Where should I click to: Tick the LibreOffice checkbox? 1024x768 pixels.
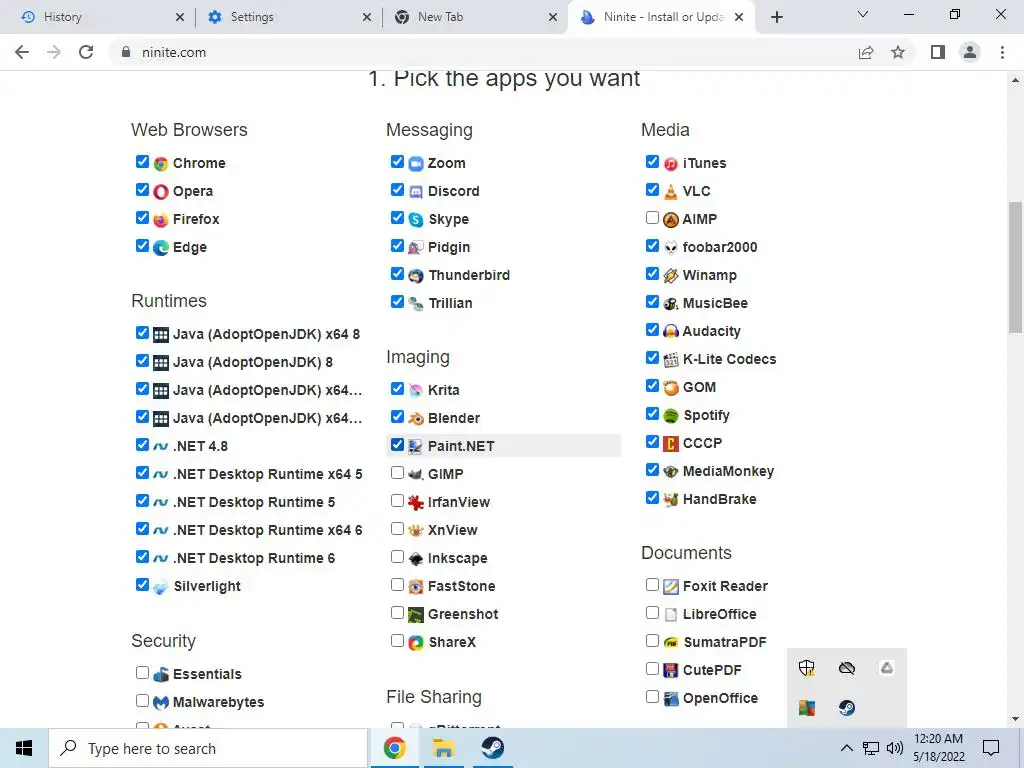pos(652,613)
